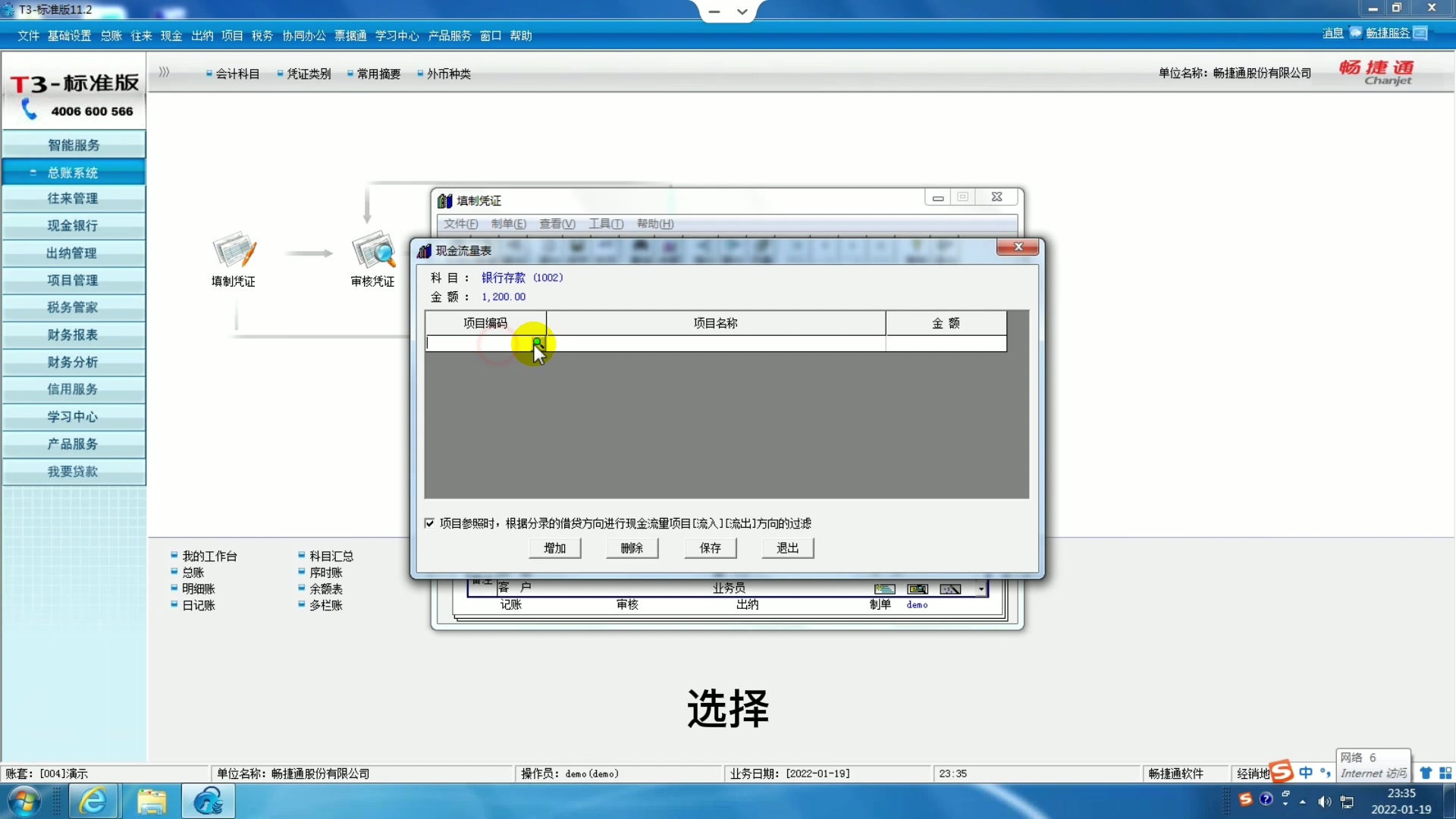Open the 基础设置 menu
Viewport: 1456px width, 819px height.
[69, 36]
